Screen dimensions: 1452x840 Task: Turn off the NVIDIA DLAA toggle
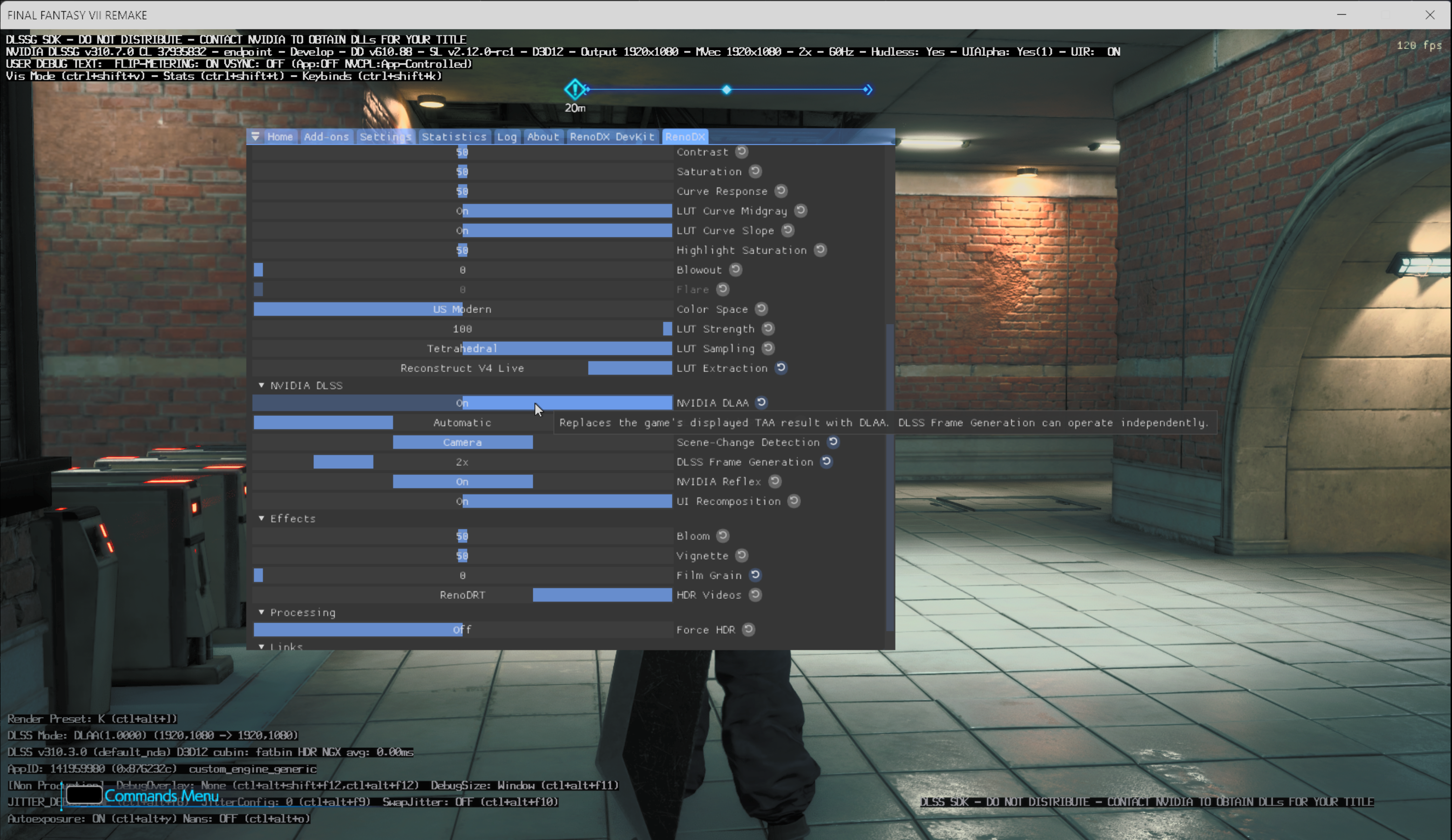[x=463, y=403]
